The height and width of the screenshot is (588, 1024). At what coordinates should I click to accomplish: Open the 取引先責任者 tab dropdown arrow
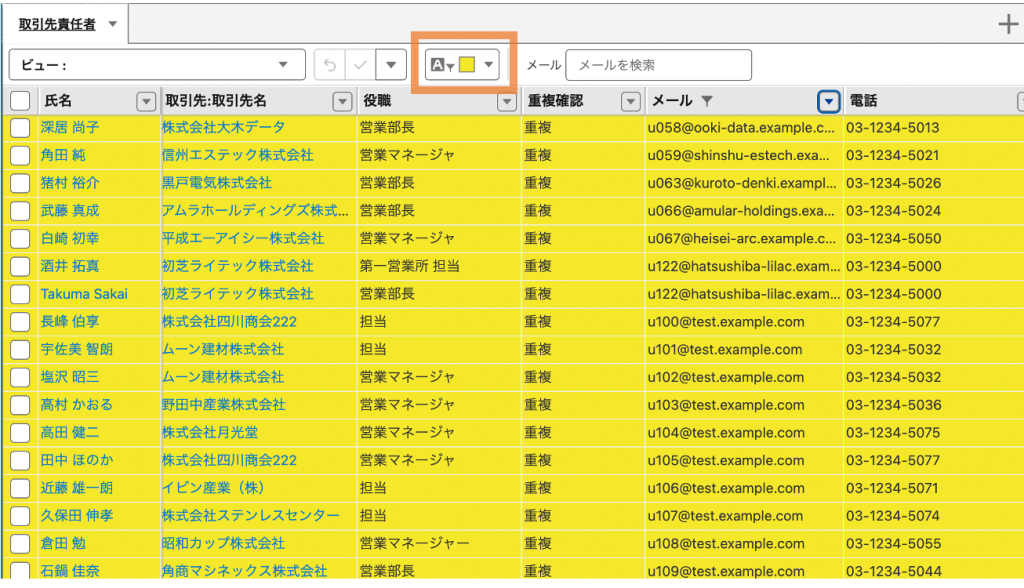[112, 24]
